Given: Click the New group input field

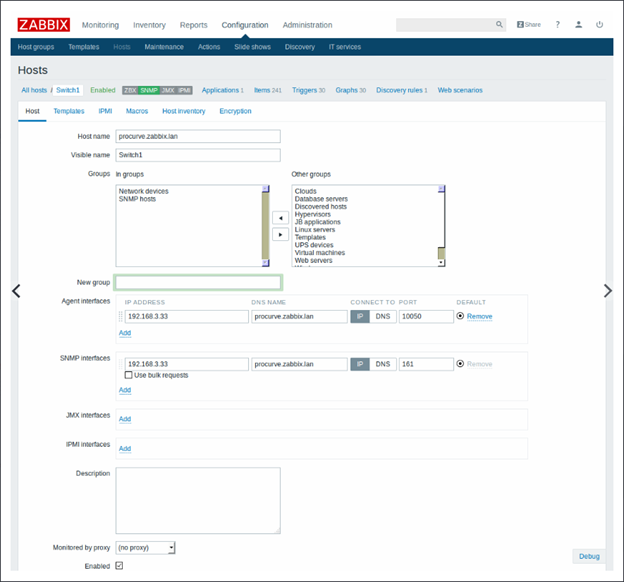Looking at the screenshot, I should (198, 282).
